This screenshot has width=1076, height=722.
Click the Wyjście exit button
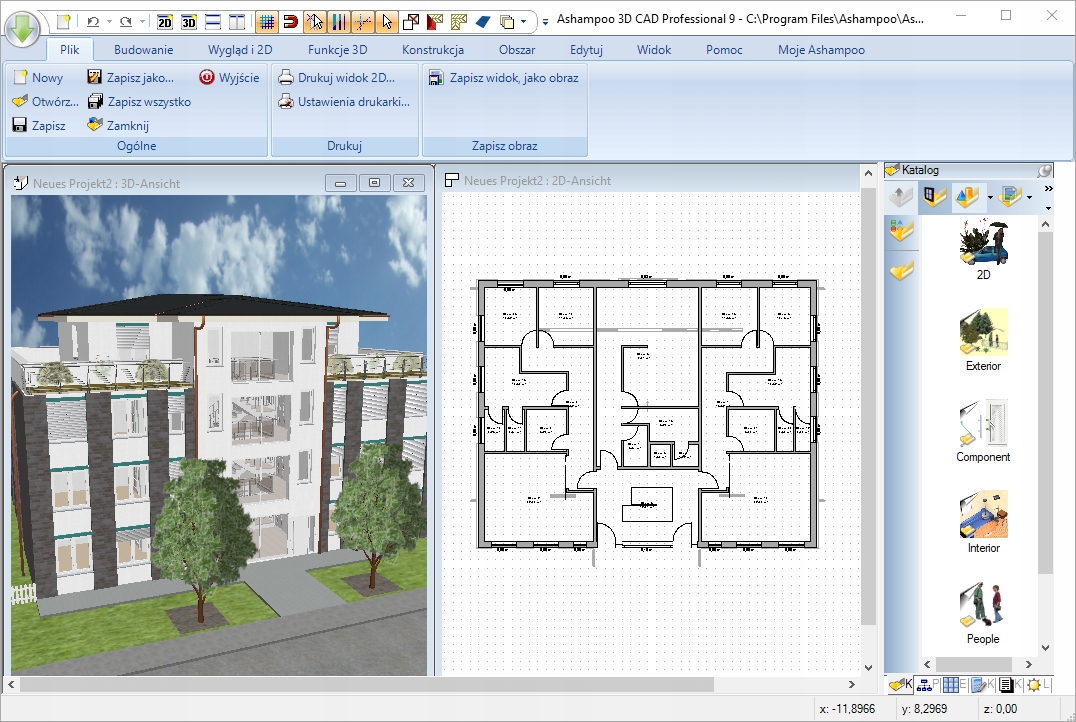click(x=229, y=77)
